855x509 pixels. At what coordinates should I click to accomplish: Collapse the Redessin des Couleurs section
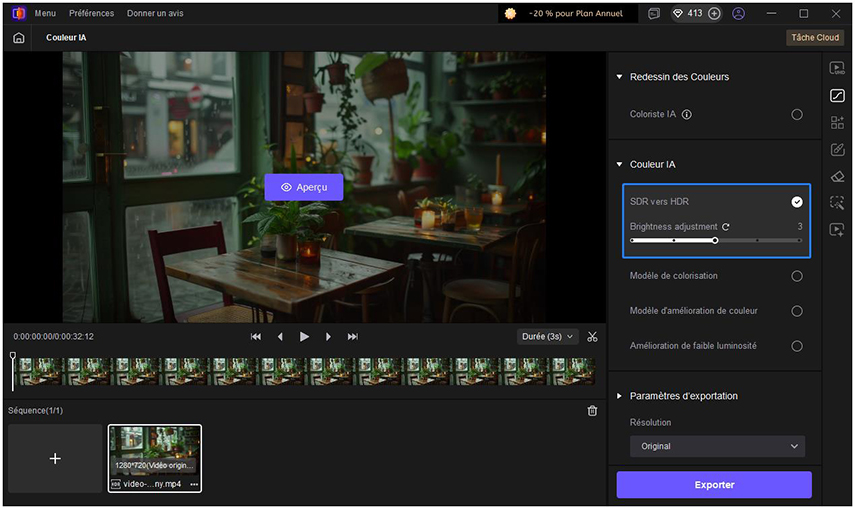(619, 77)
